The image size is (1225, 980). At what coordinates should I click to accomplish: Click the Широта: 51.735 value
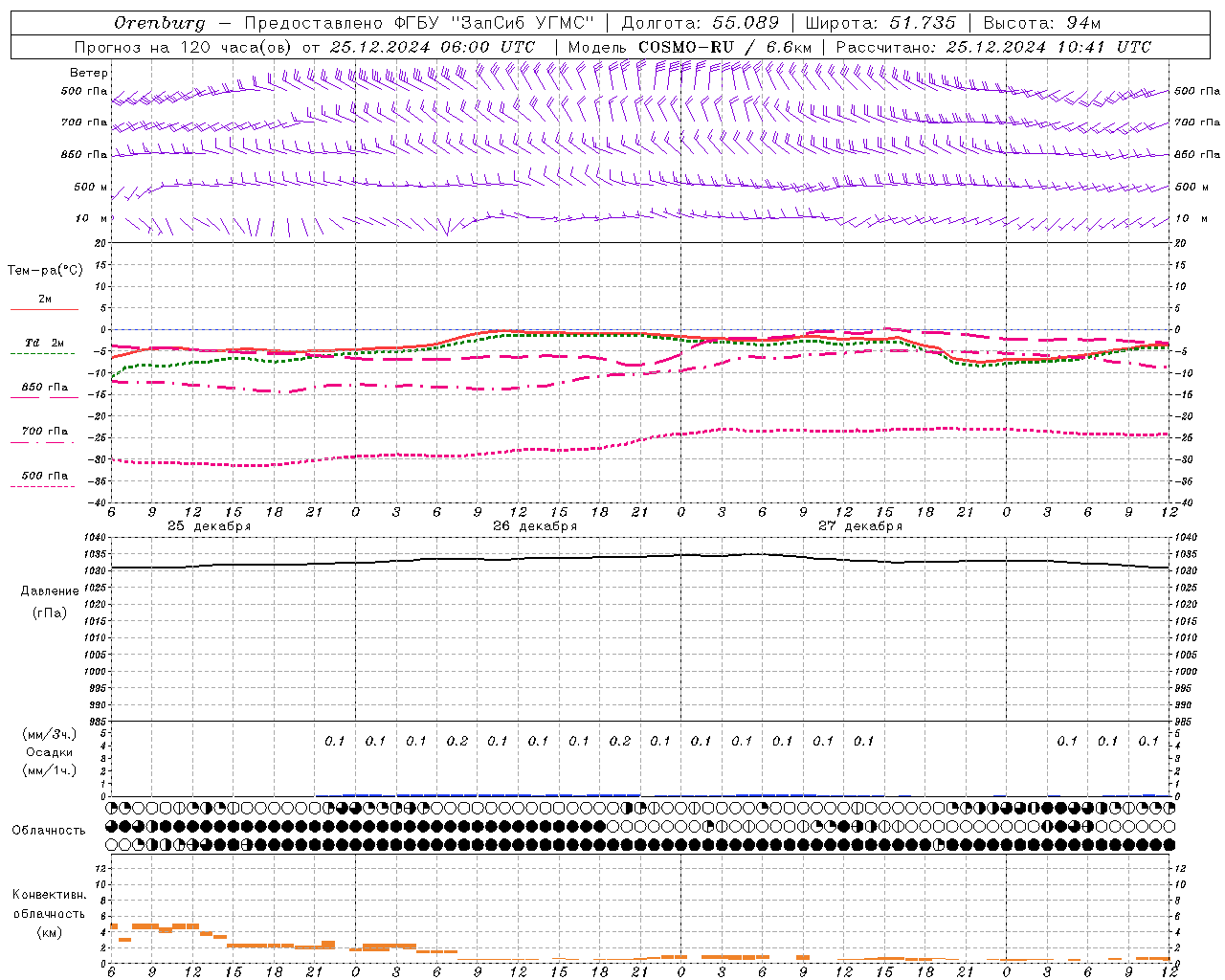pyautogui.click(x=880, y=23)
